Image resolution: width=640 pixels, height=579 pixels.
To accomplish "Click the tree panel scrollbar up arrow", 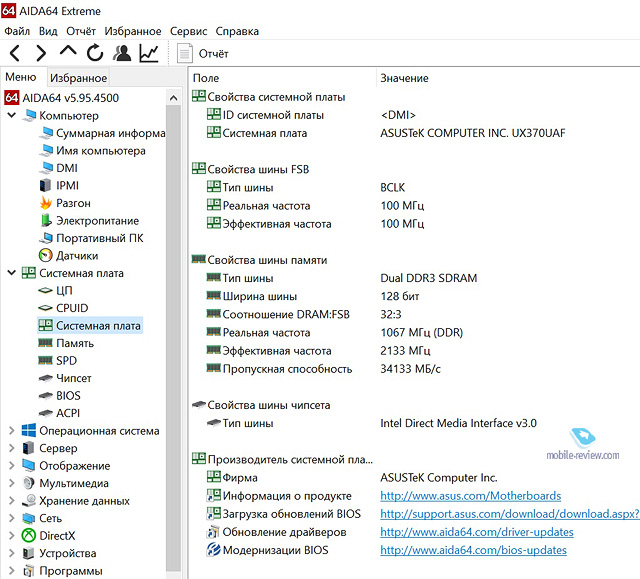I will (173, 98).
